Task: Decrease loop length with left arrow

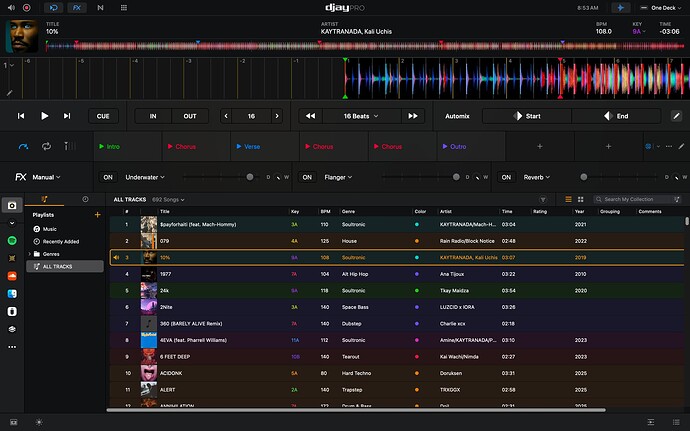Action: 226,116
